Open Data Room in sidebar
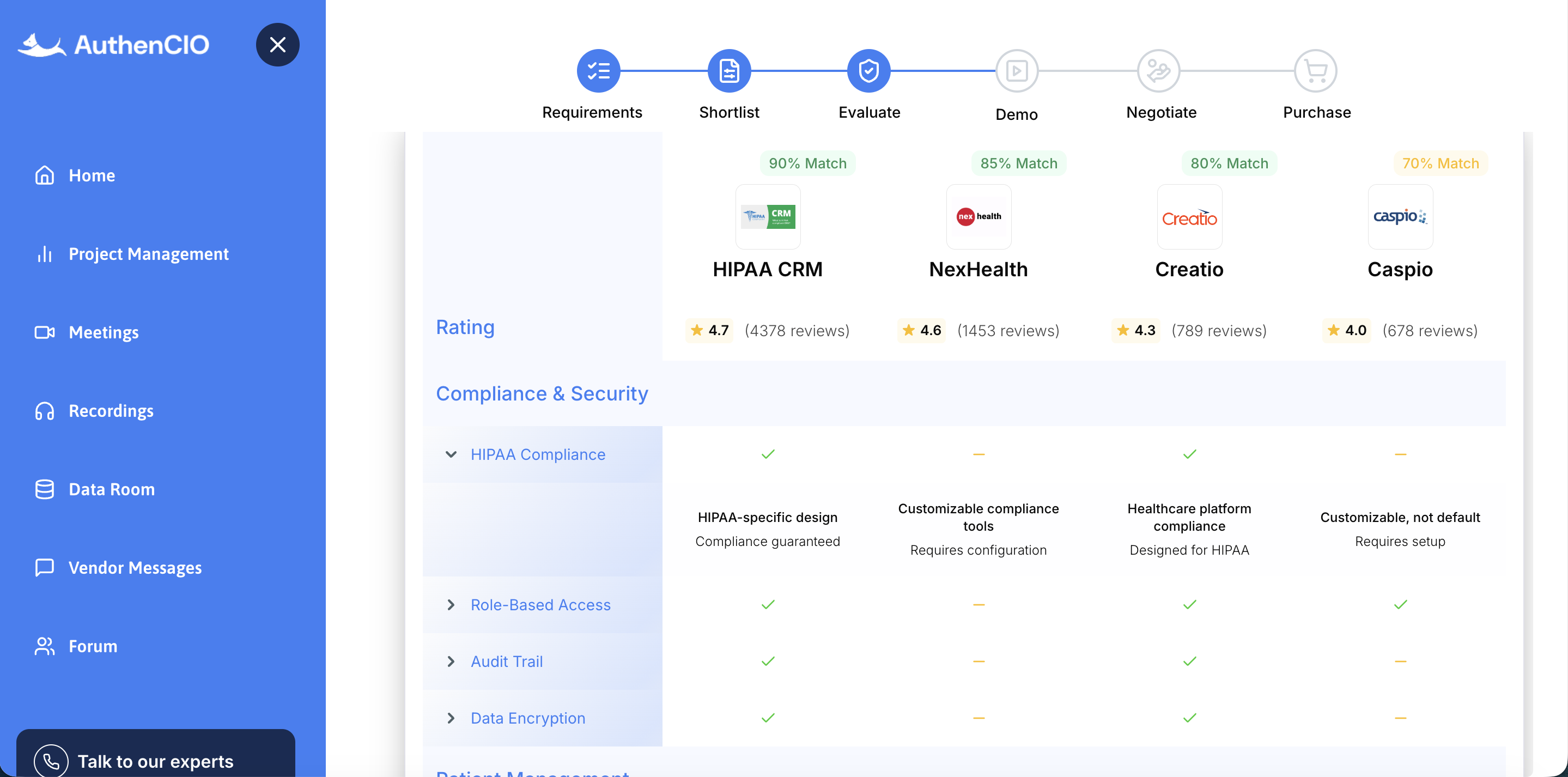This screenshot has width=1568, height=777. 111,489
